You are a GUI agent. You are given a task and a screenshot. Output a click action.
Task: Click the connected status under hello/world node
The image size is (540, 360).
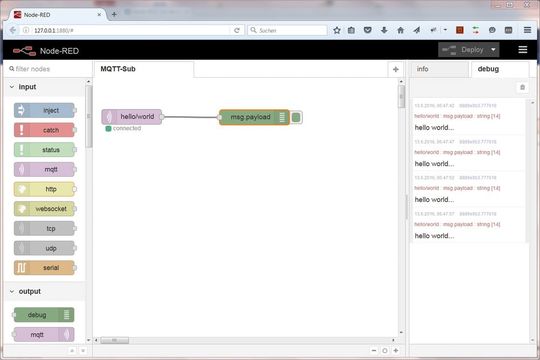click(123, 128)
